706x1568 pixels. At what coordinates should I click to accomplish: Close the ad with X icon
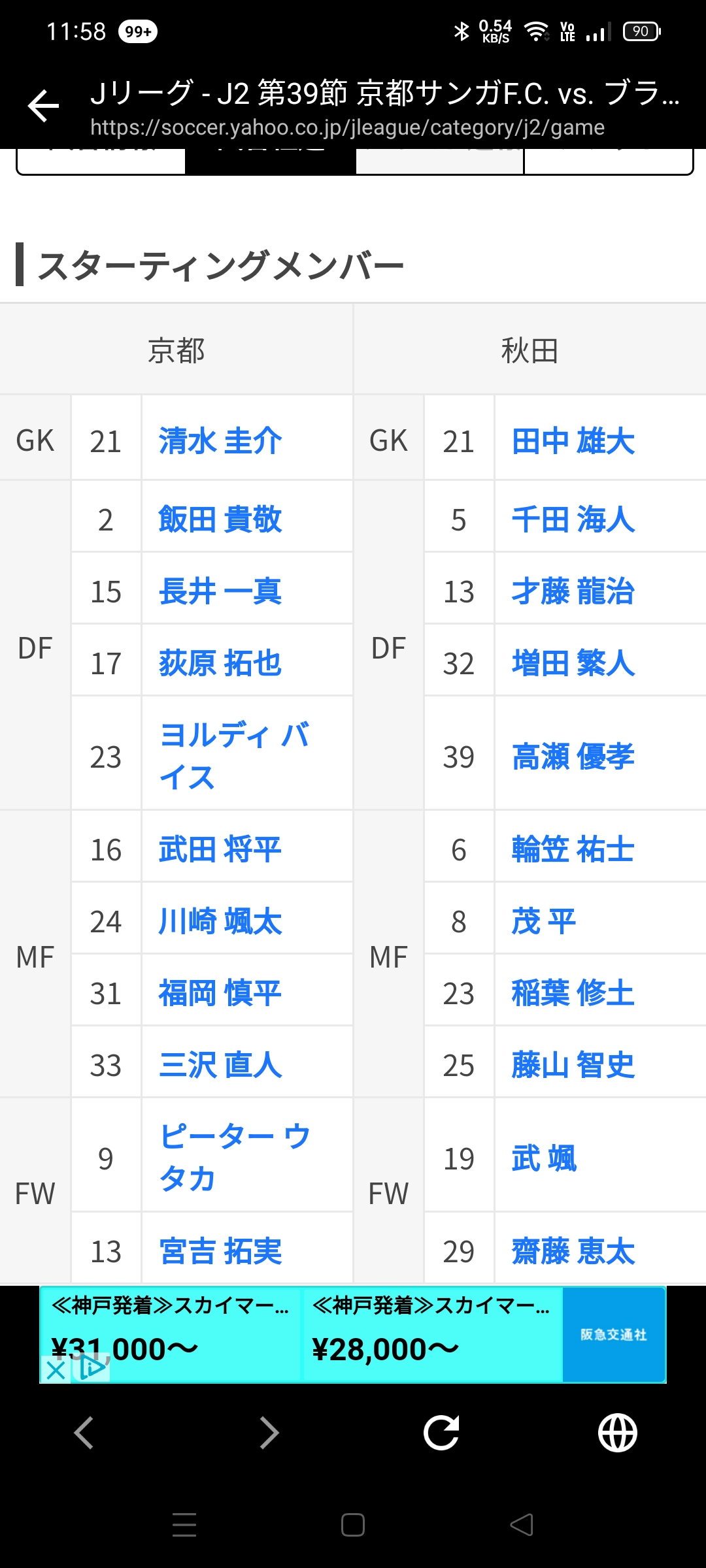[56, 1370]
